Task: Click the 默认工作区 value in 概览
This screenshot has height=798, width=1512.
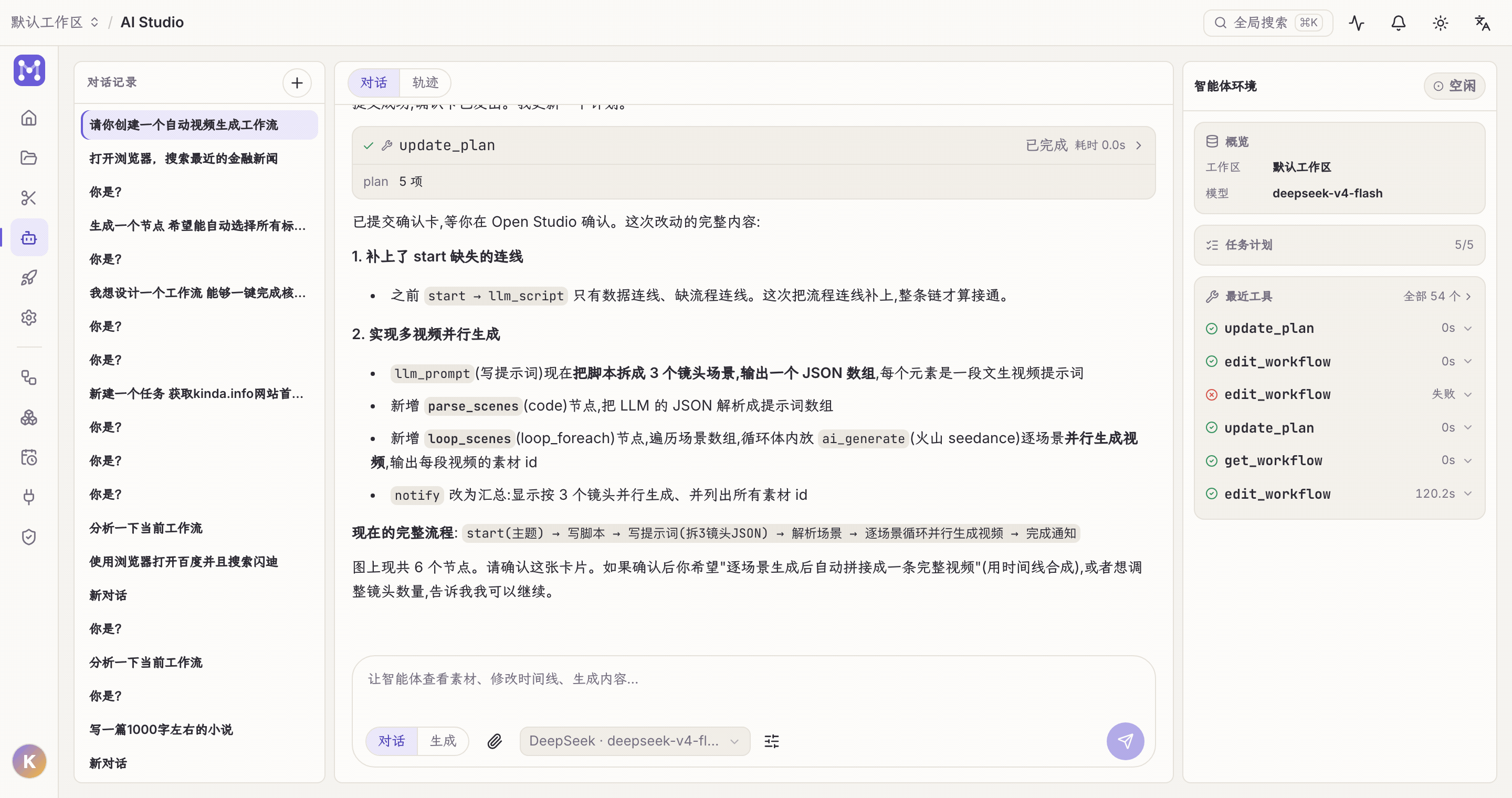Action: tap(1301, 167)
